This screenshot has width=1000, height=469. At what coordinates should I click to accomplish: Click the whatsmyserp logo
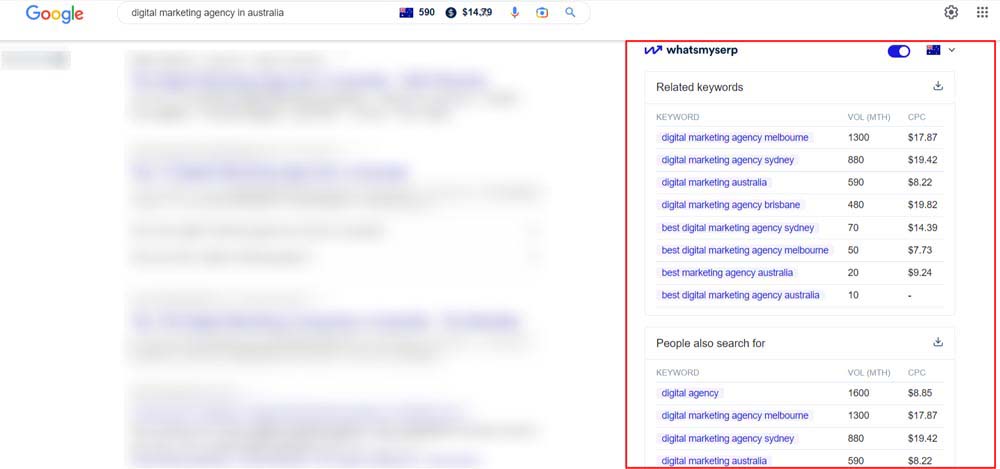tap(691, 50)
